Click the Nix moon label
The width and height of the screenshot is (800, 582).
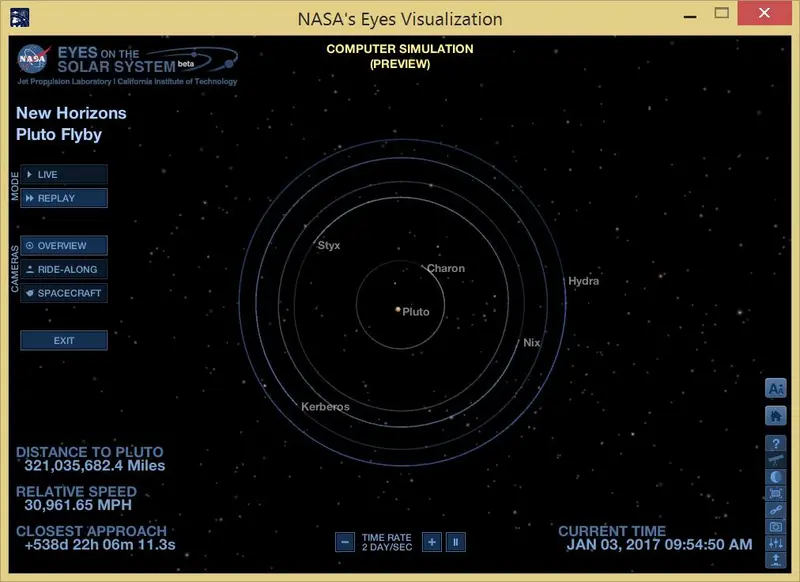(532, 343)
